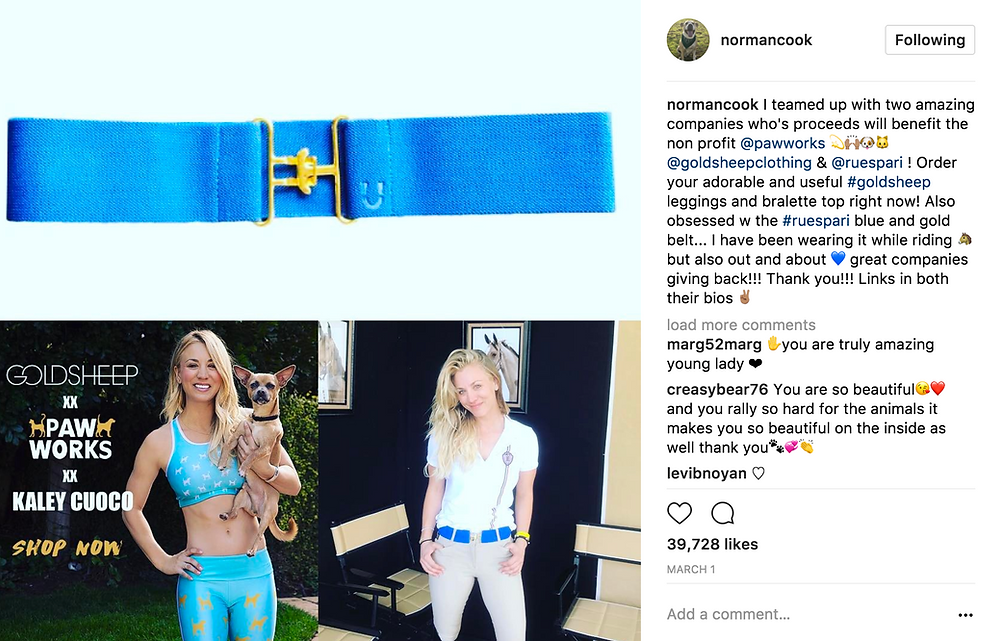Open commenter marg52marg's profile

[x=714, y=344]
